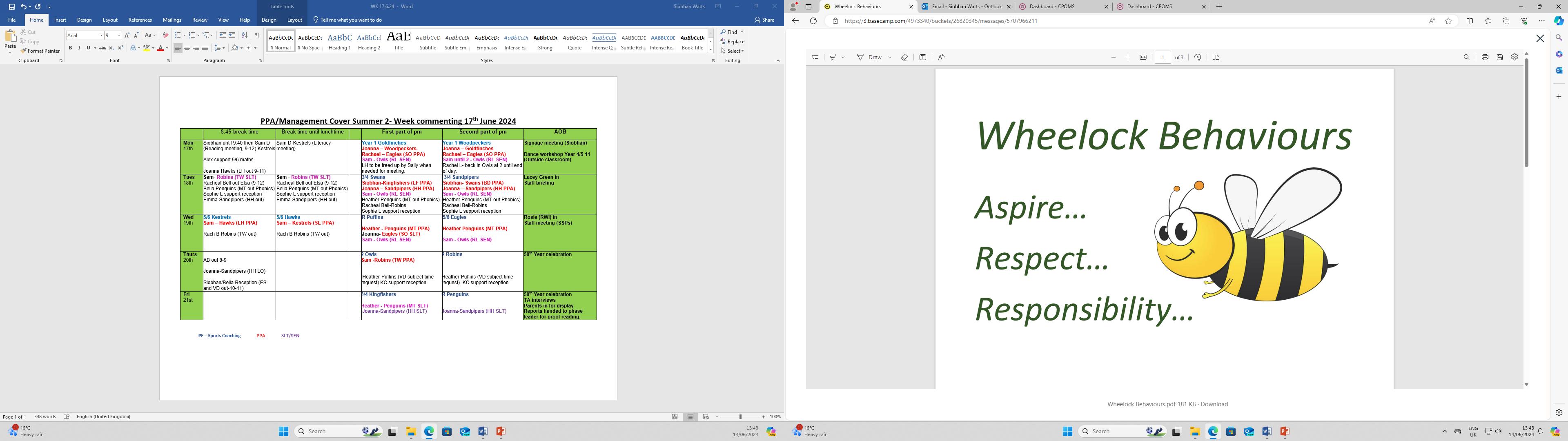Click PDF read aloud icon
1568x441 pixels.
(x=941, y=57)
